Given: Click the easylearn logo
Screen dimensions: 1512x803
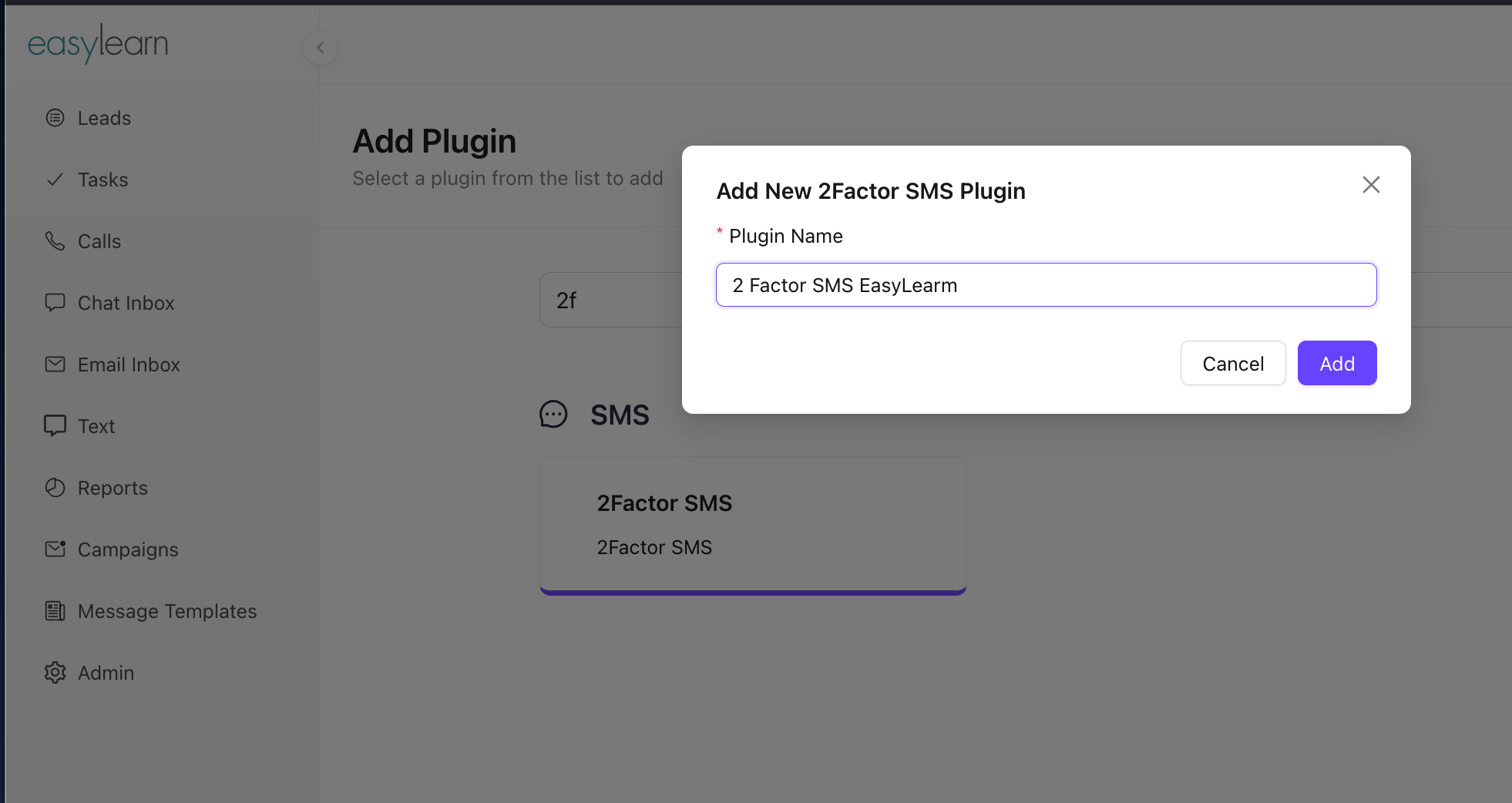Looking at the screenshot, I should tap(98, 44).
